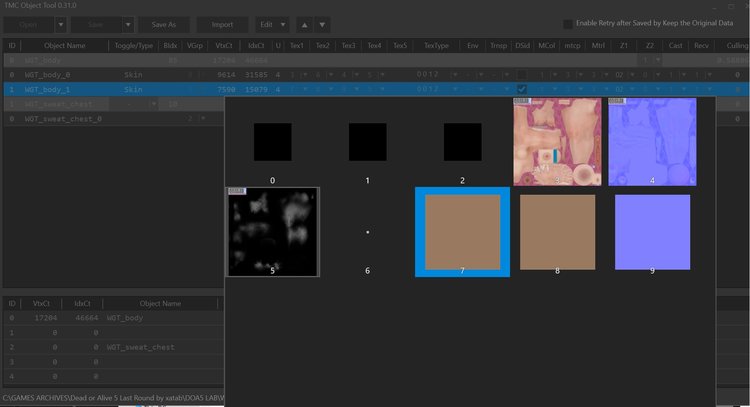Move selected object up with up-arrow button

tap(304, 25)
